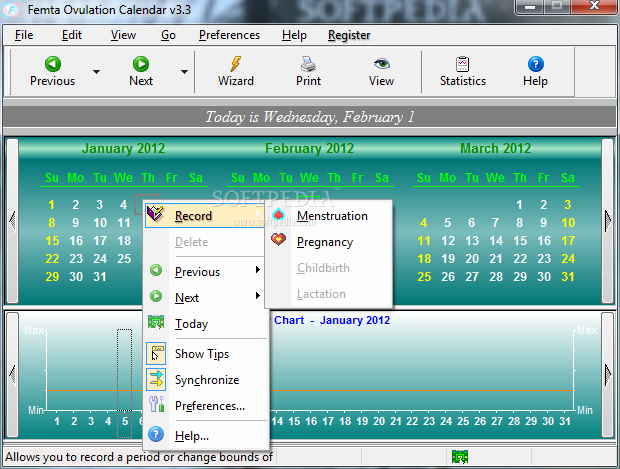
Task: Click day 20 on the chart axis
Action: pos(379,422)
